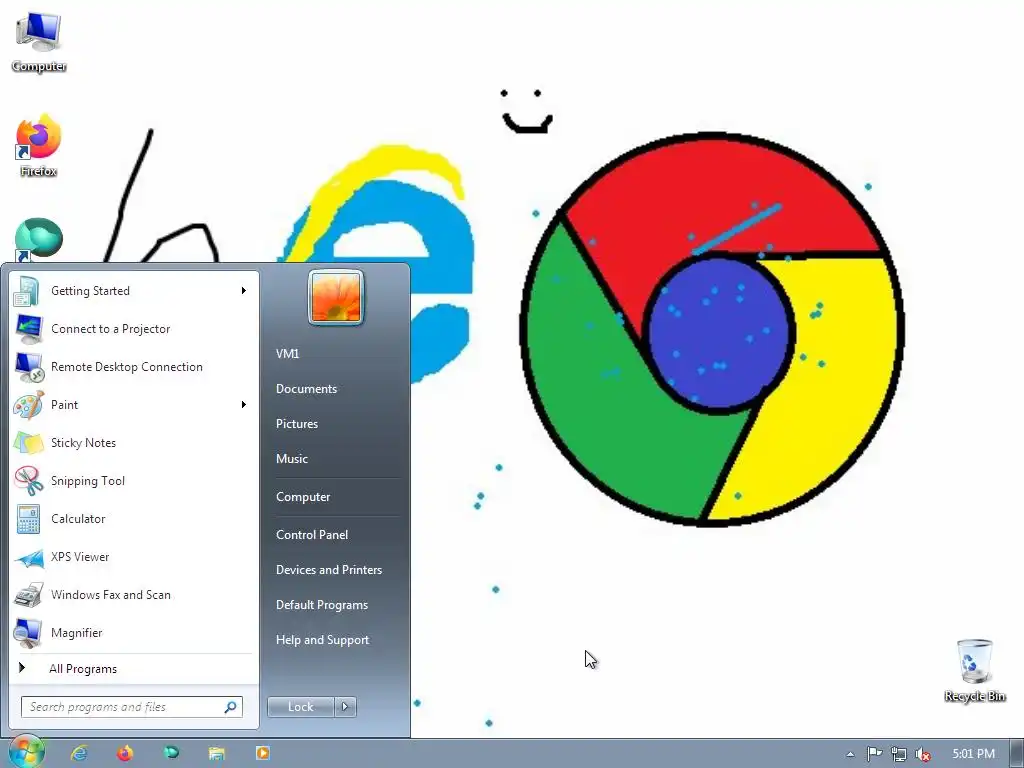Open Documents from the Start menu

pyautogui.click(x=306, y=389)
